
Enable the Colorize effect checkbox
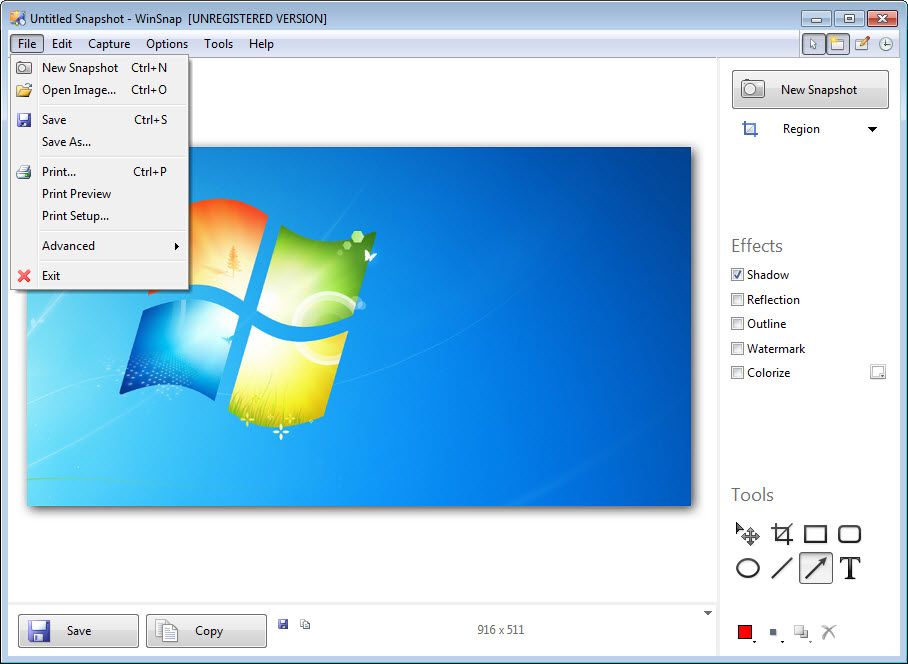tap(737, 373)
